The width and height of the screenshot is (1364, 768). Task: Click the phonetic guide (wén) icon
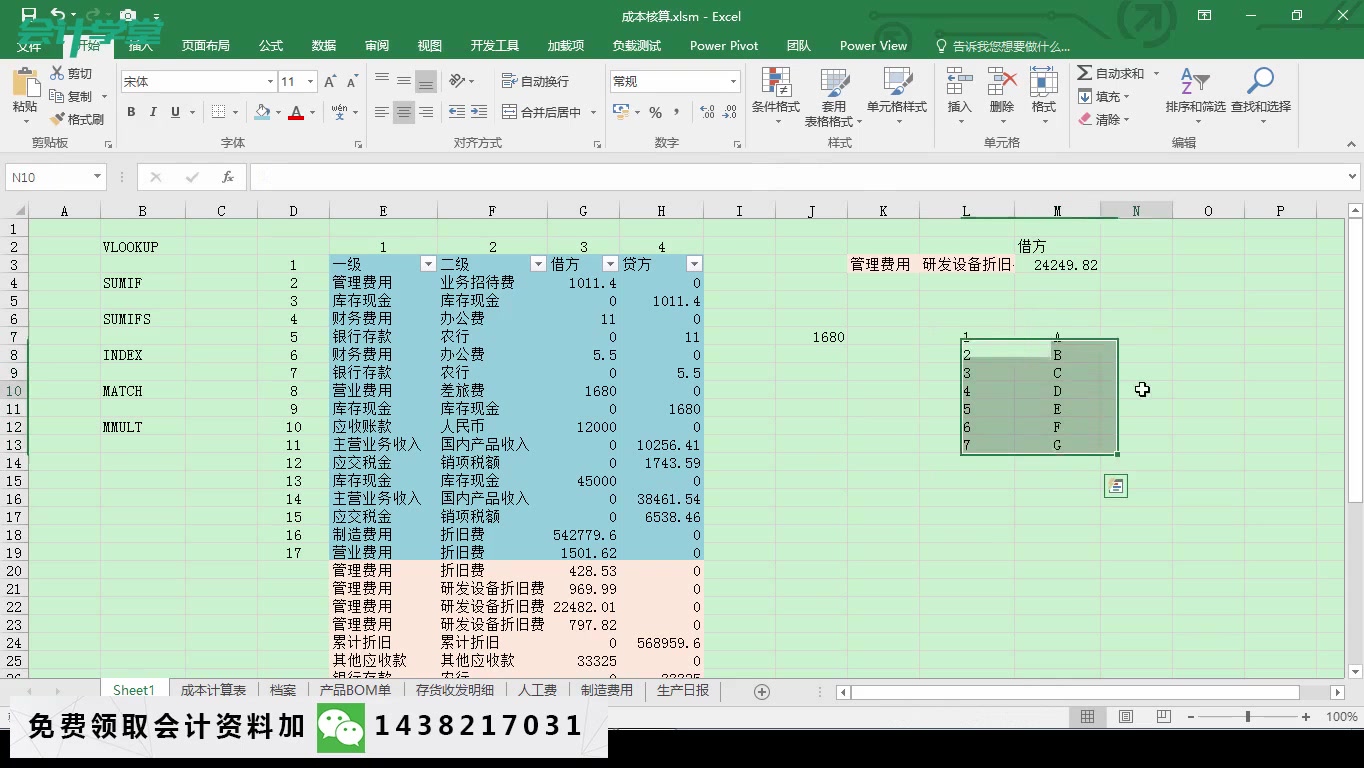pos(340,112)
